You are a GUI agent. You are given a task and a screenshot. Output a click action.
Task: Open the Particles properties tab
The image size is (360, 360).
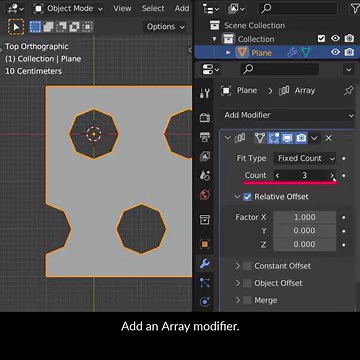coord(205,283)
